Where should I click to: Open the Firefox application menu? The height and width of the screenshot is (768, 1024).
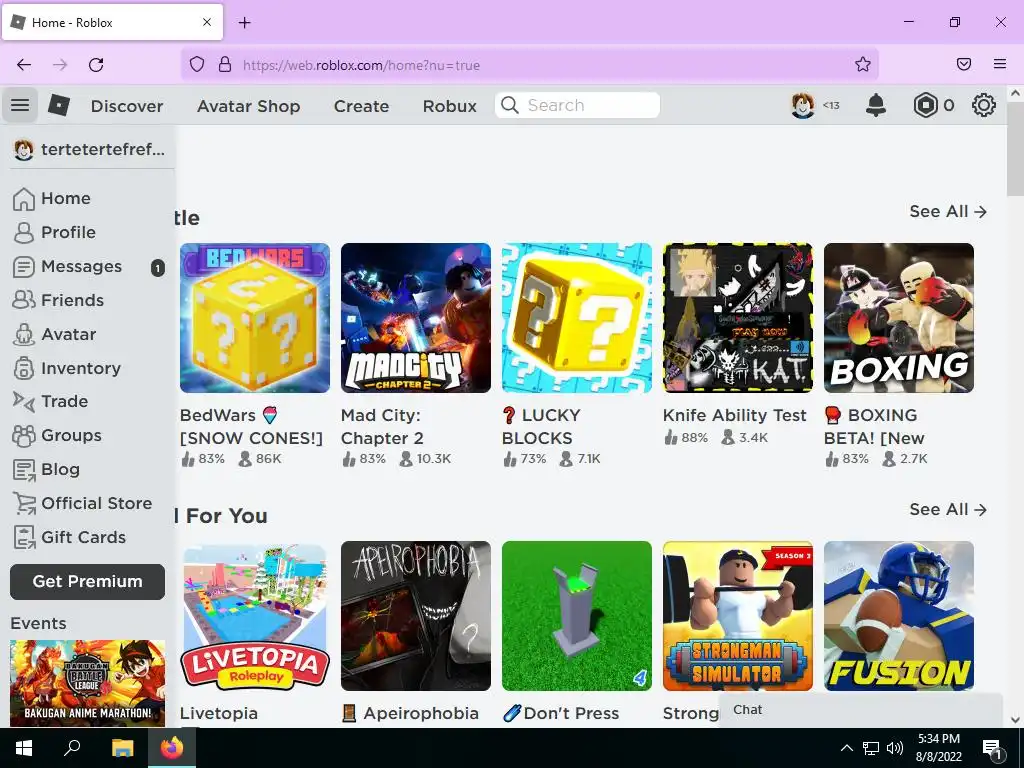click(999, 64)
